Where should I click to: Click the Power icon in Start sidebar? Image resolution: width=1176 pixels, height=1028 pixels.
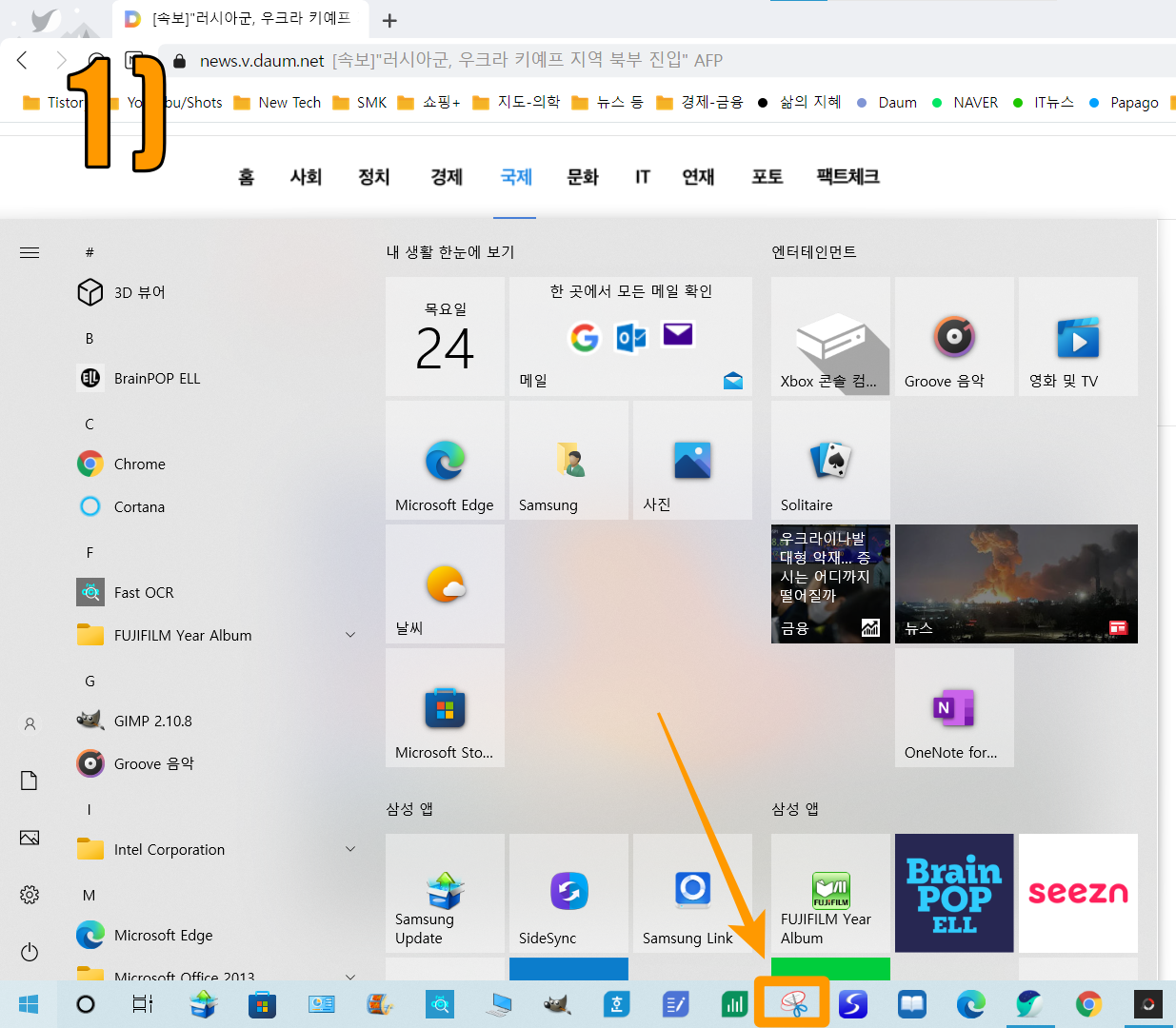pyautogui.click(x=30, y=952)
